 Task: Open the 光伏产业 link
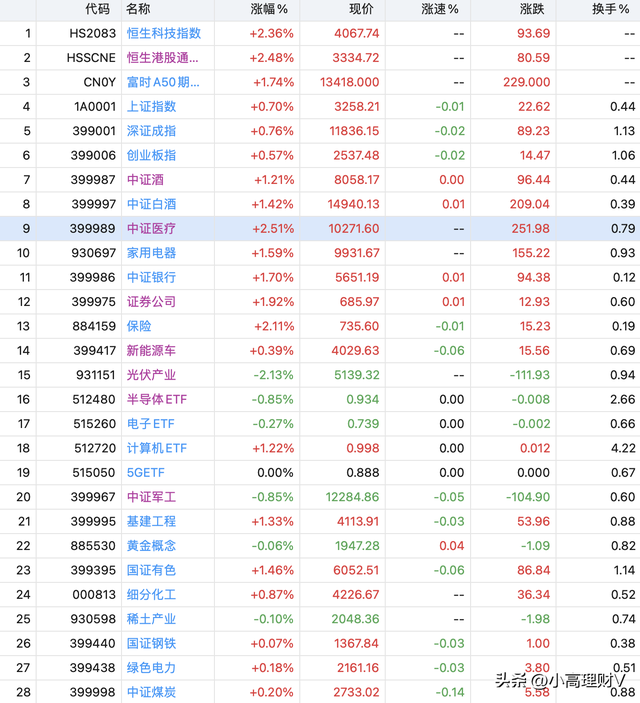[x=151, y=375]
